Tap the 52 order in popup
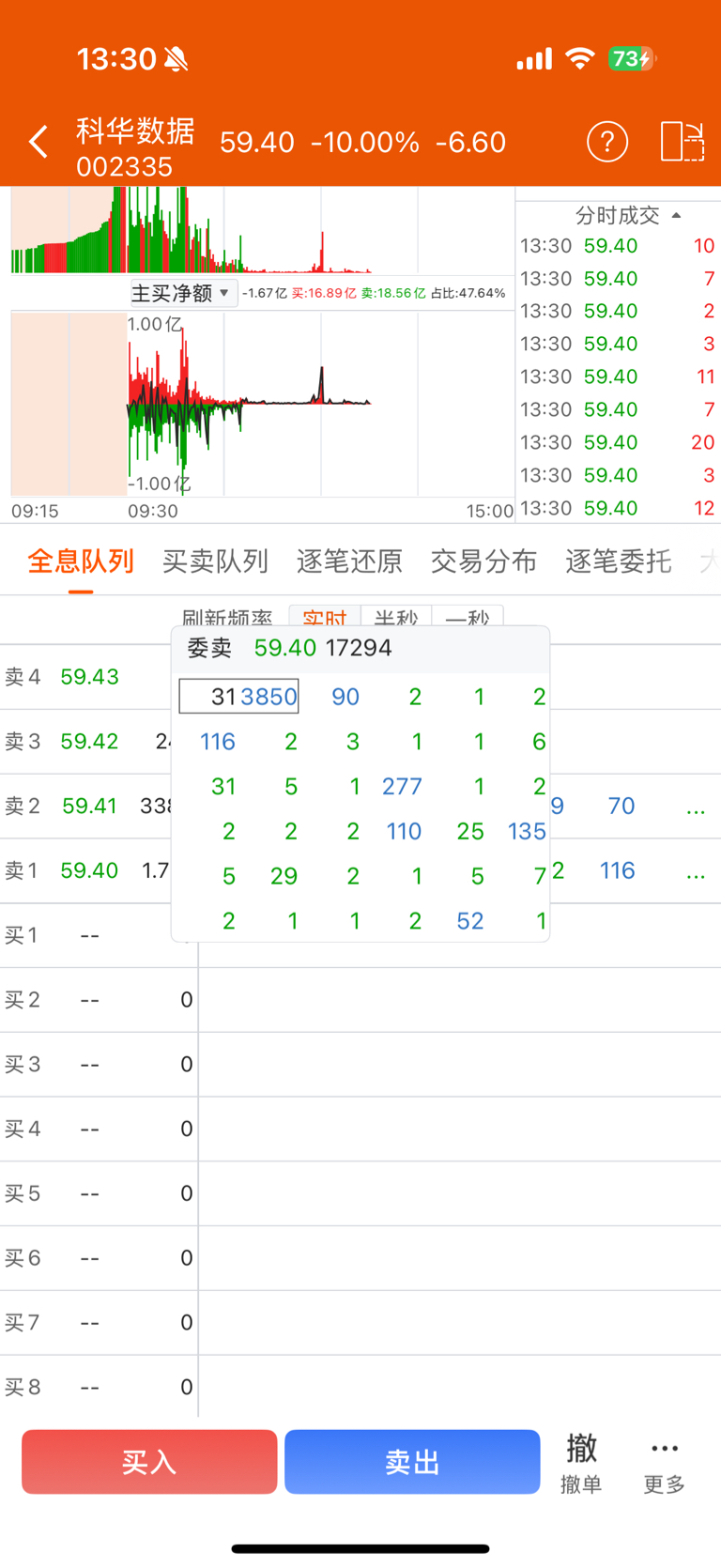Viewport: 721px width, 1568px height. (470, 921)
